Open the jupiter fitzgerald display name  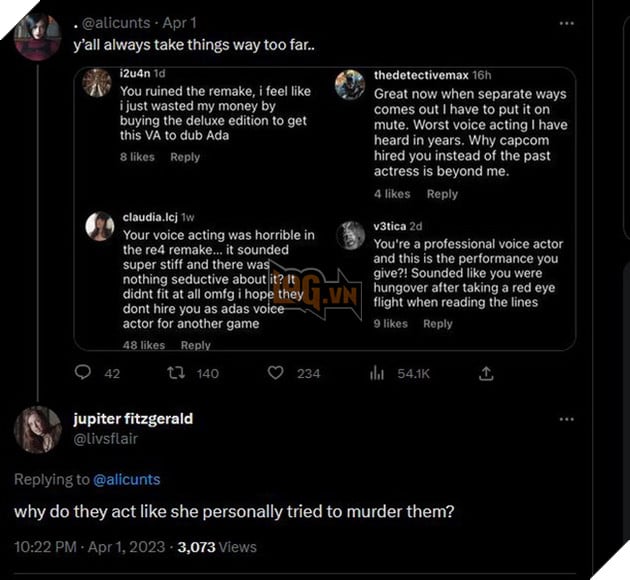pos(133,418)
